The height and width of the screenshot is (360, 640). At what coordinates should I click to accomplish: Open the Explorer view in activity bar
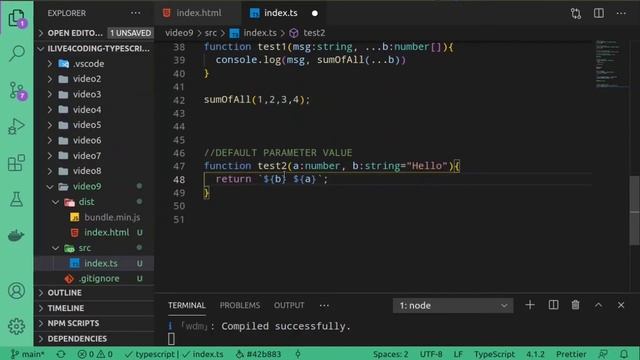[16, 18]
